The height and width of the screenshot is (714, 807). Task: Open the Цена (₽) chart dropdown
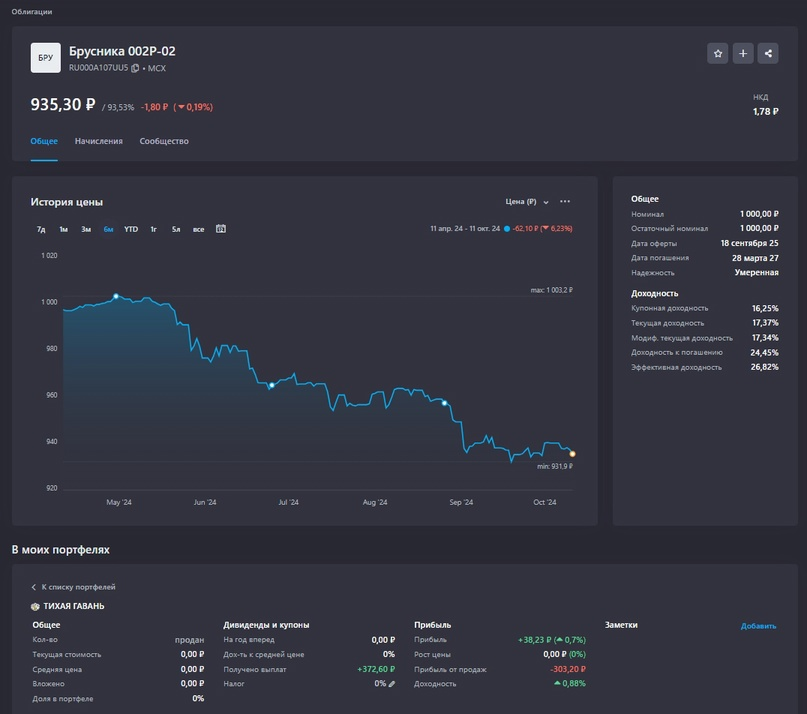point(527,201)
